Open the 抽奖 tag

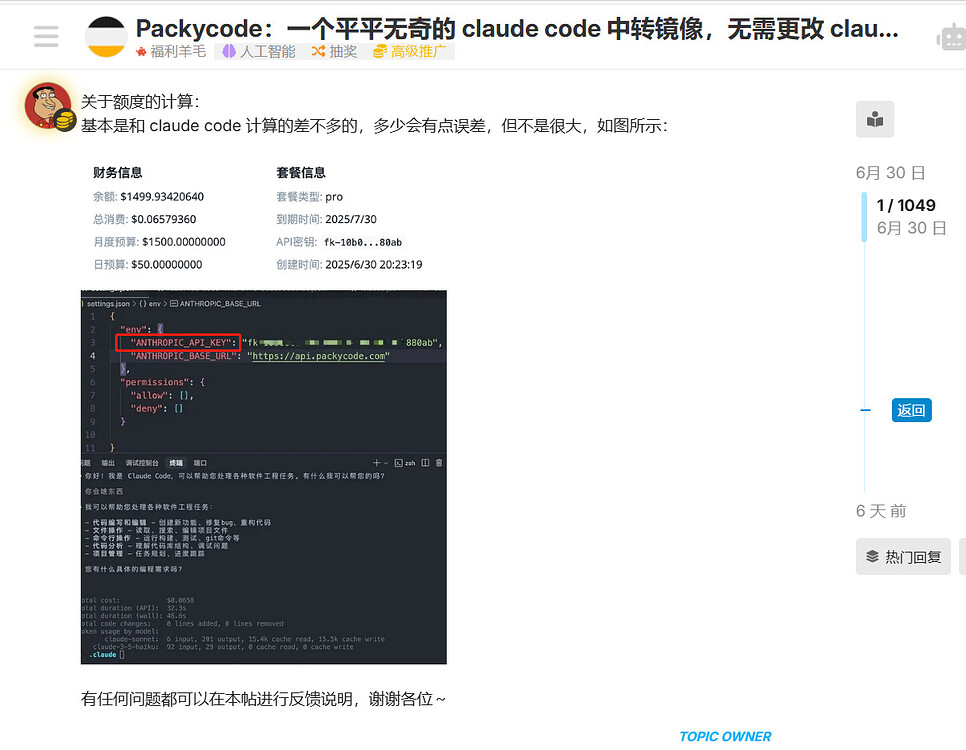(x=335, y=51)
